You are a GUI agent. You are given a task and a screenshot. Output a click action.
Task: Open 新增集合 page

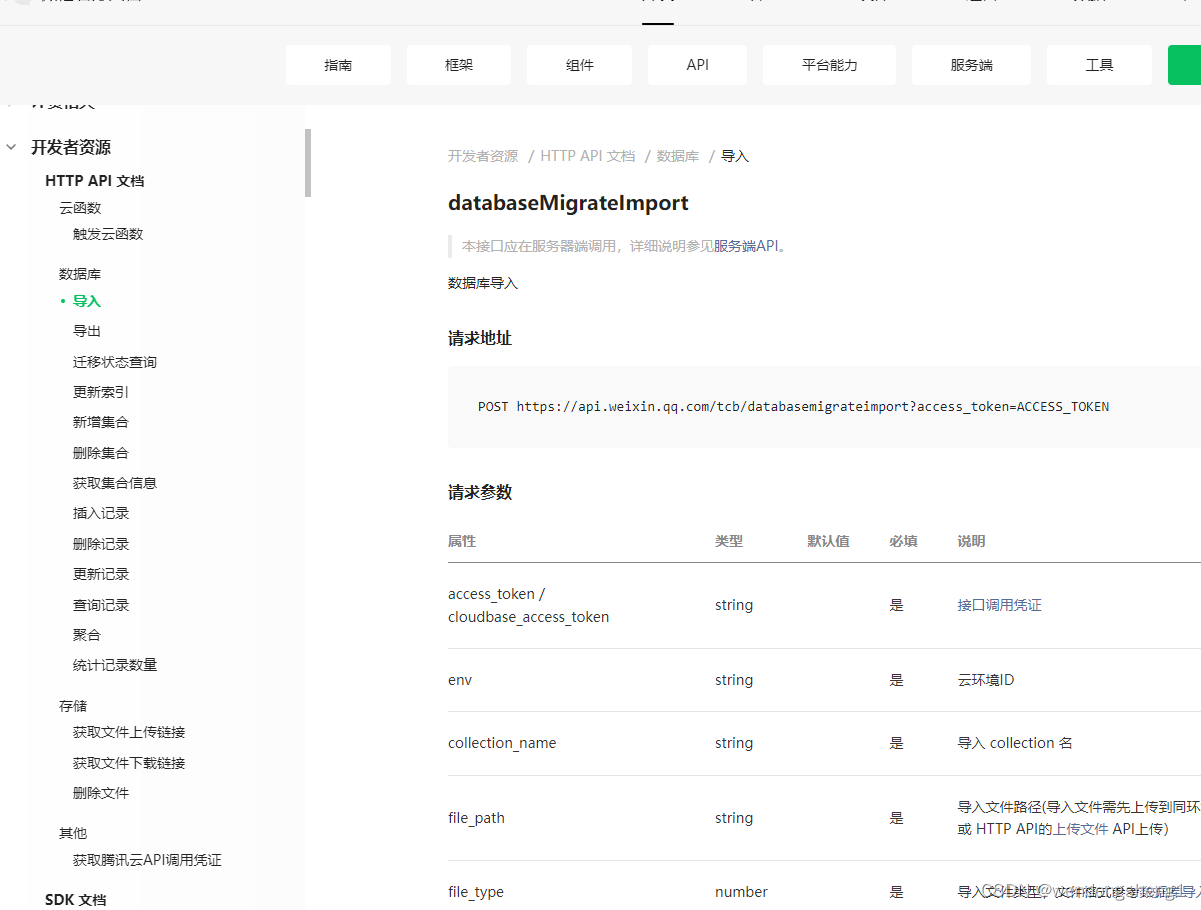(101, 422)
